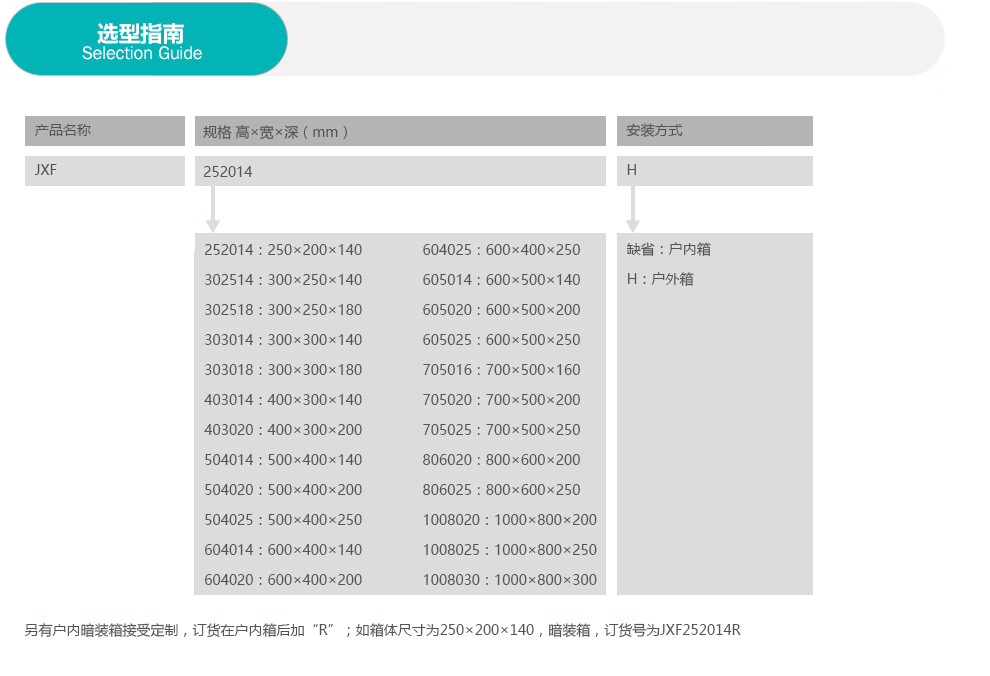Viewport: 990px width, 676px height.
Task: Click the 安装方式 column header
Action: point(714,131)
